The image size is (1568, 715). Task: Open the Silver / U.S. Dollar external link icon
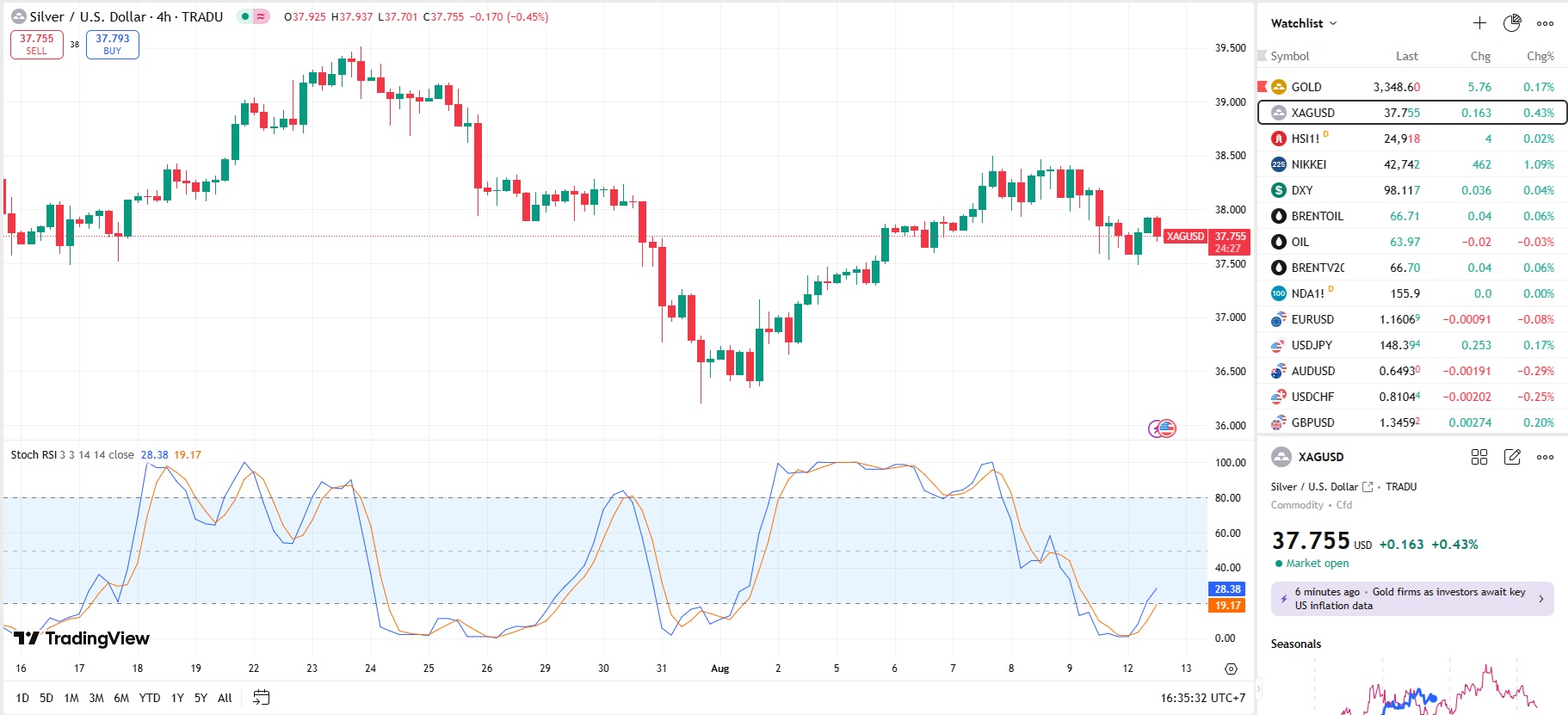(x=1367, y=487)
